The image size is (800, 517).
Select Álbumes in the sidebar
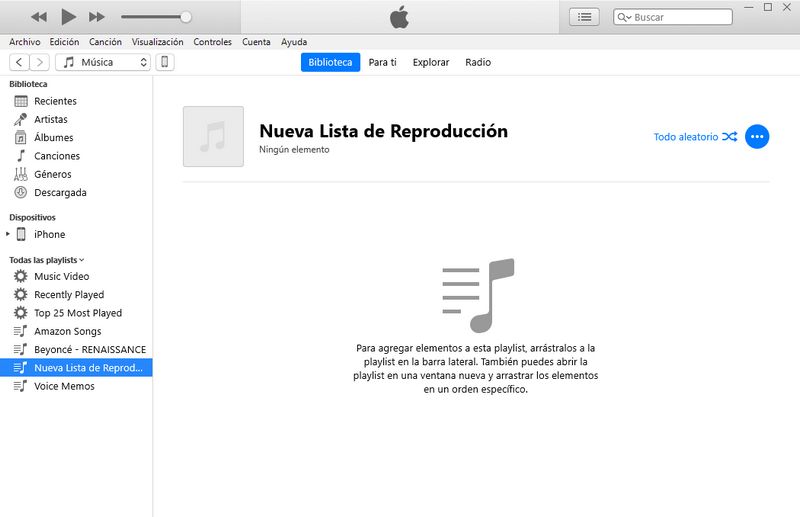click(76, 138)
